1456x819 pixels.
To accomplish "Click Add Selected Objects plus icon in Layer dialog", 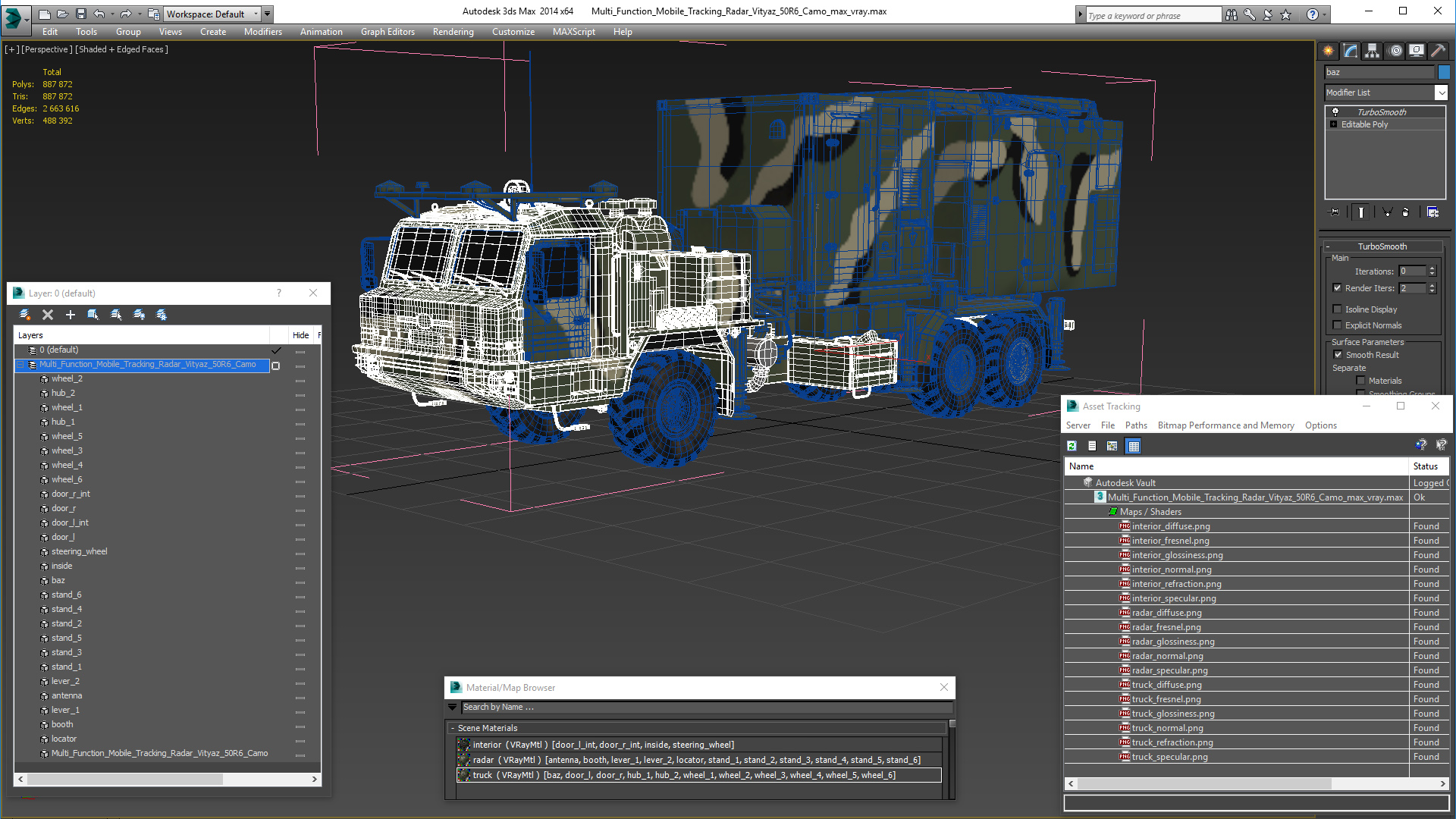I will pyautogui.click(x=71, y=315).
